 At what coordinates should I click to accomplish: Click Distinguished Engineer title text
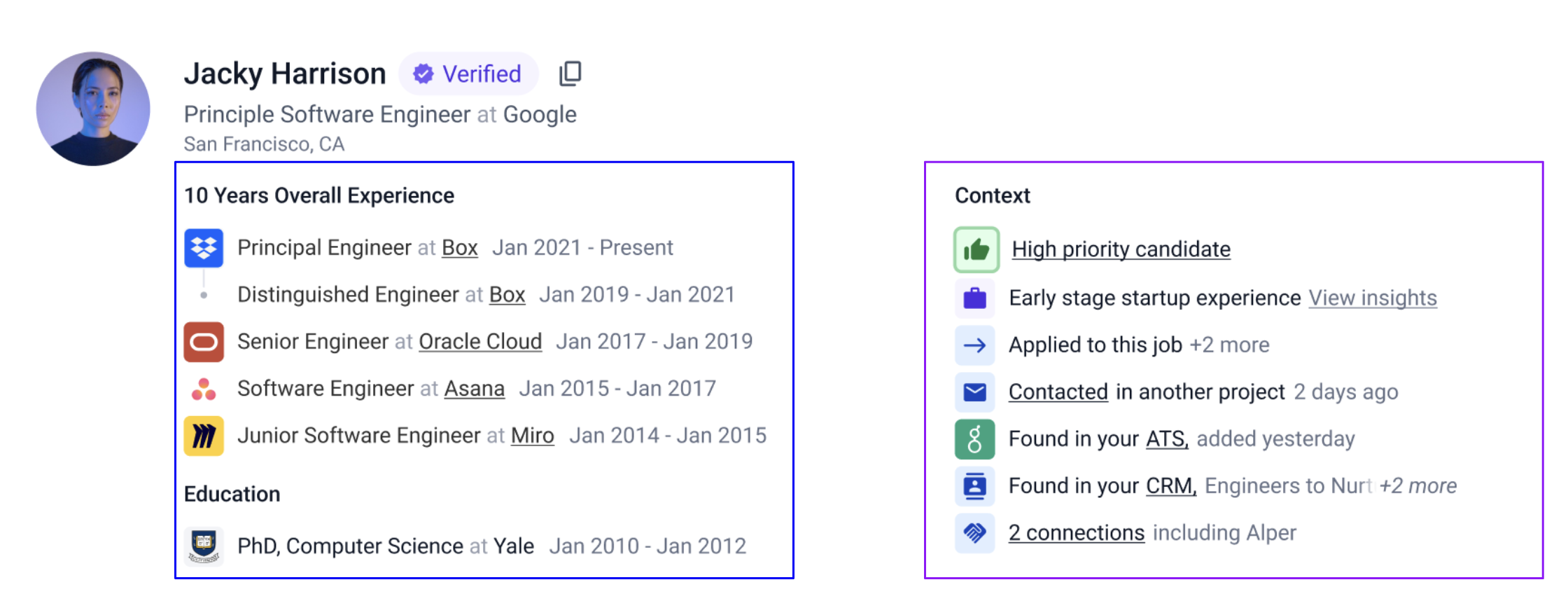click(x=348, y=295)
